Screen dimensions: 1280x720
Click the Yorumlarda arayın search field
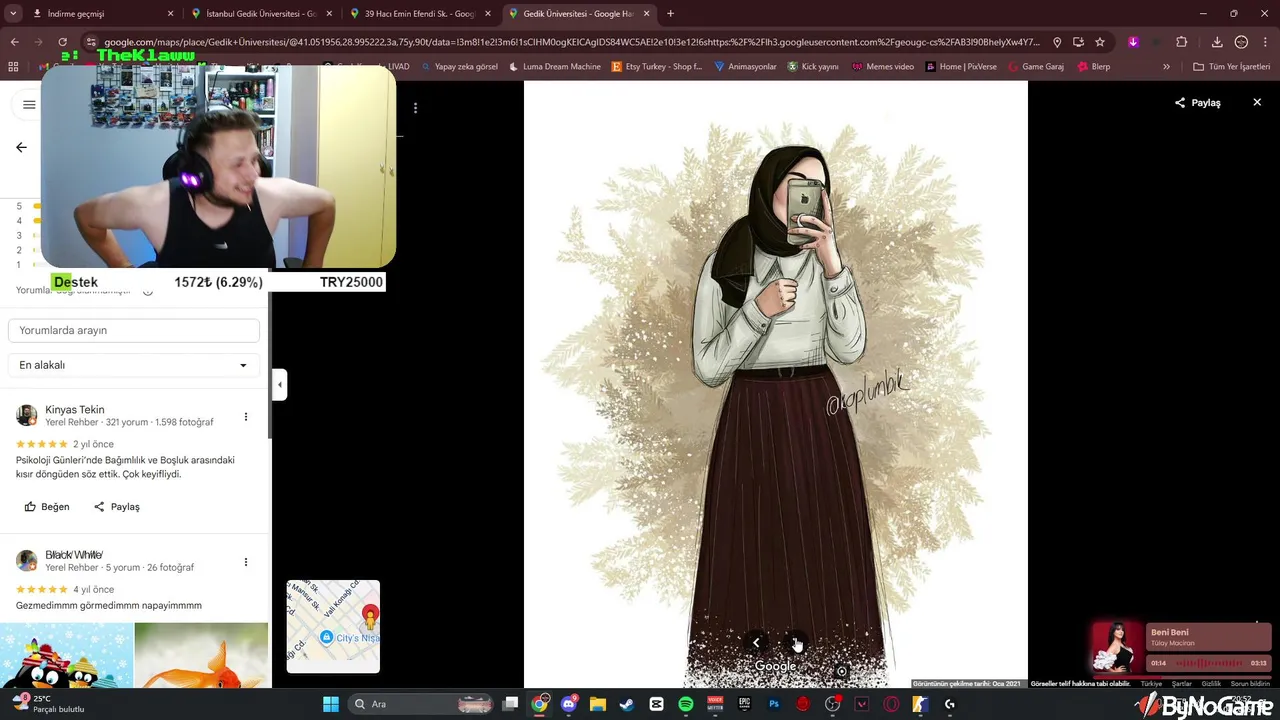pyautogui.click(x=134, y=330)
